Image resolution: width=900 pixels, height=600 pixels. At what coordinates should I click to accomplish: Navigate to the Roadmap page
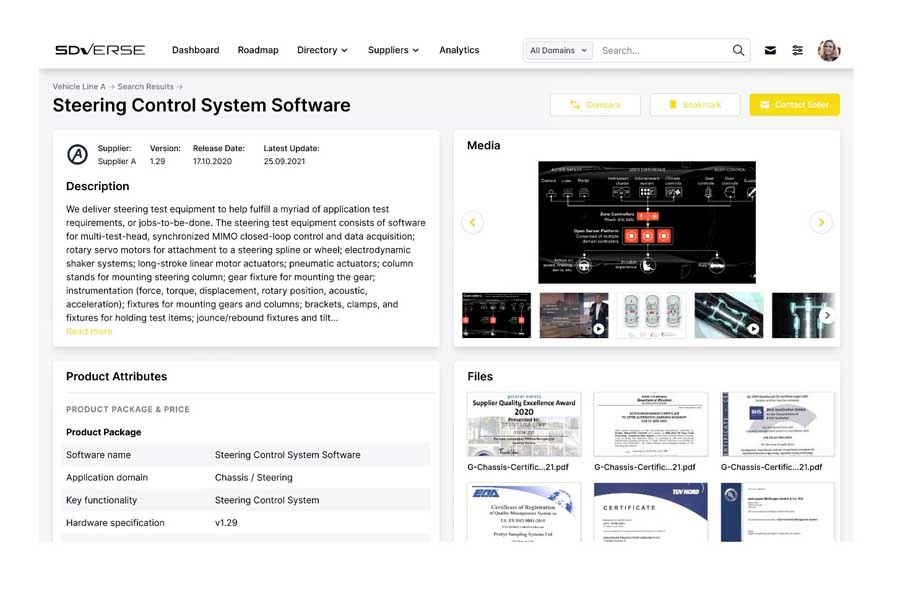(x=258, y=50)
